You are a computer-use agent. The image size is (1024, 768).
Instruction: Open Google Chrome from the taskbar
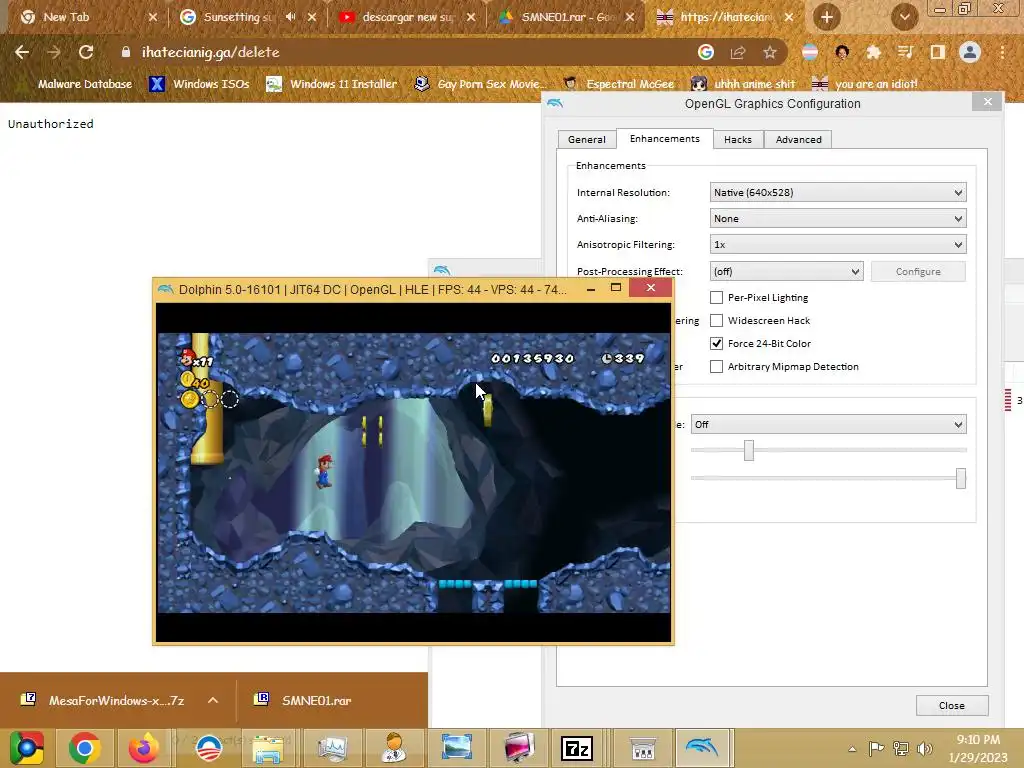pos(84,748)
